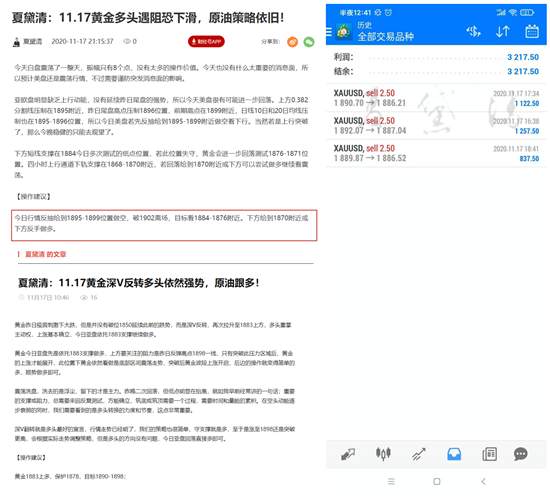This screenshot has height=498, width=550.
Task: Click the publish timestamp 2020-11-17 21:15:37
Action: pyautogui.click(x=82, y=41)
